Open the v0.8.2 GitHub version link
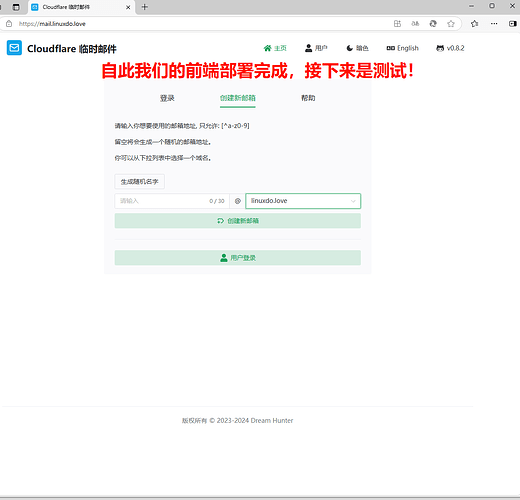The height and width of the screenshot is (500, 520). tap(450, 48)
